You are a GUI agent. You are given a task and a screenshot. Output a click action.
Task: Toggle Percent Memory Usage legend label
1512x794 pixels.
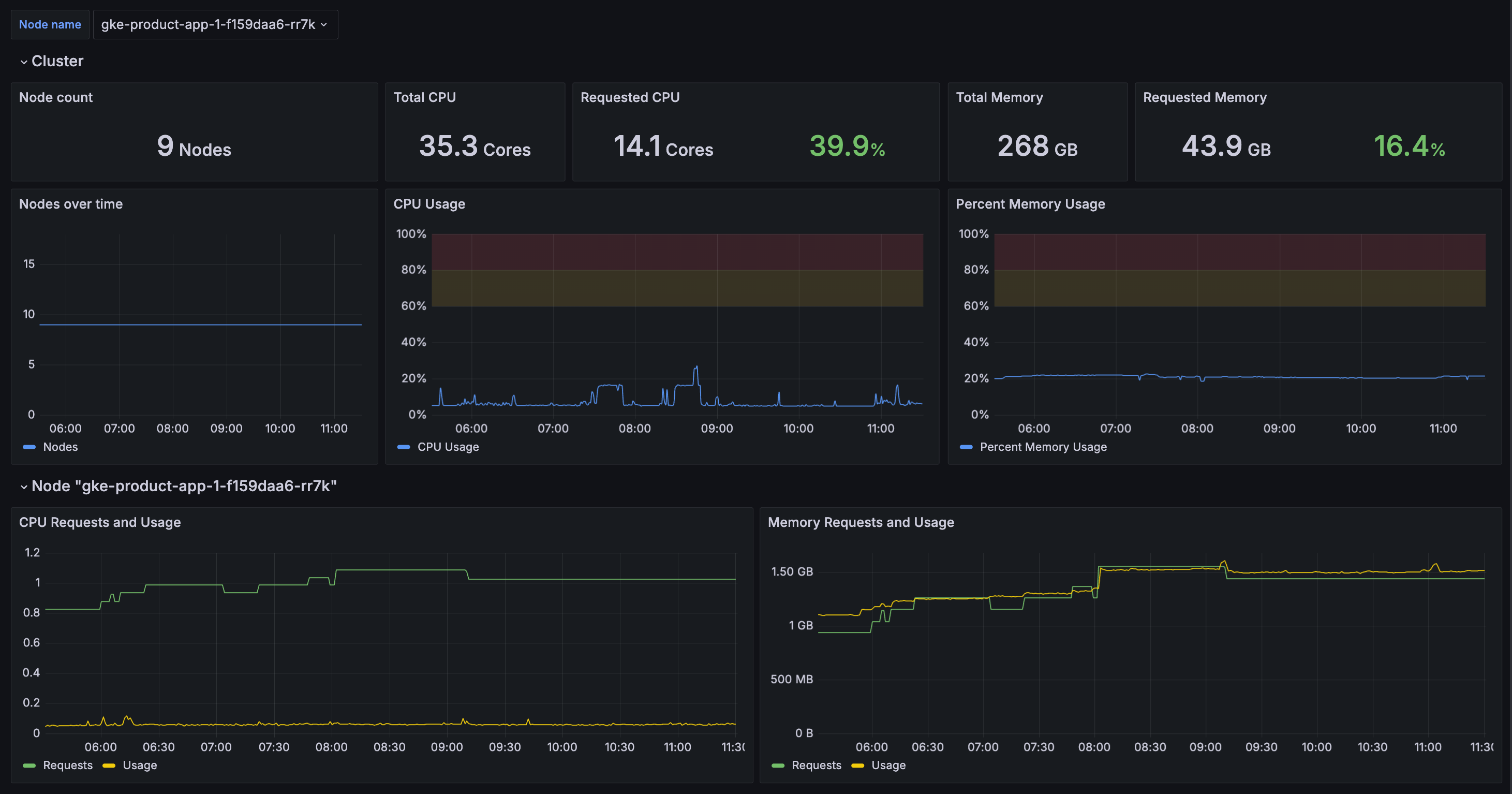pyautogui.click(x=1043, y=447)
